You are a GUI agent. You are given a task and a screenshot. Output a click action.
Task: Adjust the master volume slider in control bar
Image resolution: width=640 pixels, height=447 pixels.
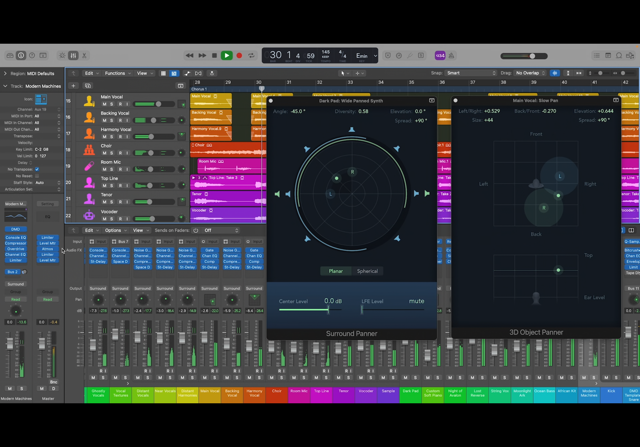[x=524, y=56]
